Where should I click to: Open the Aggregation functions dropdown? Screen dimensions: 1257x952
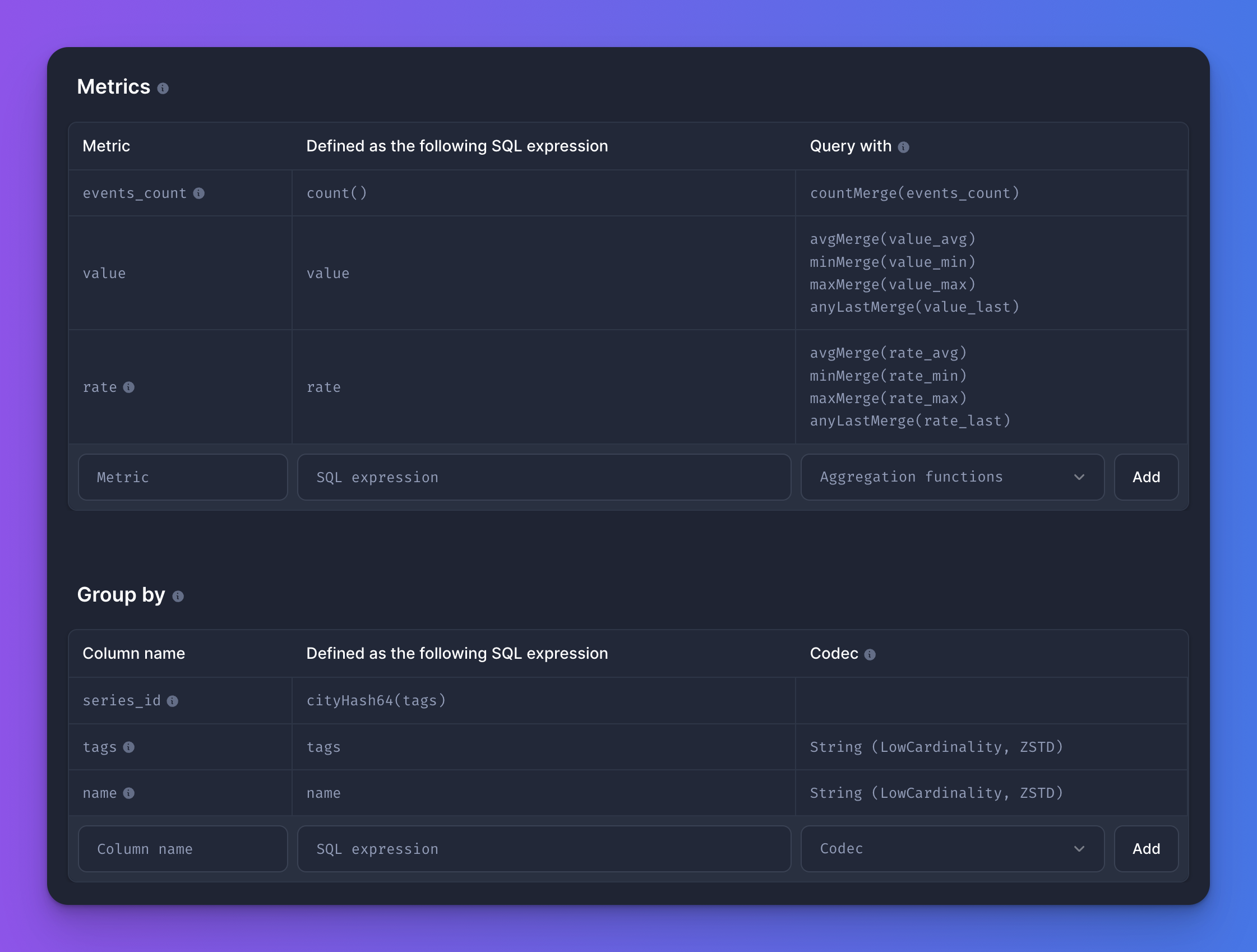coord(953,477)
